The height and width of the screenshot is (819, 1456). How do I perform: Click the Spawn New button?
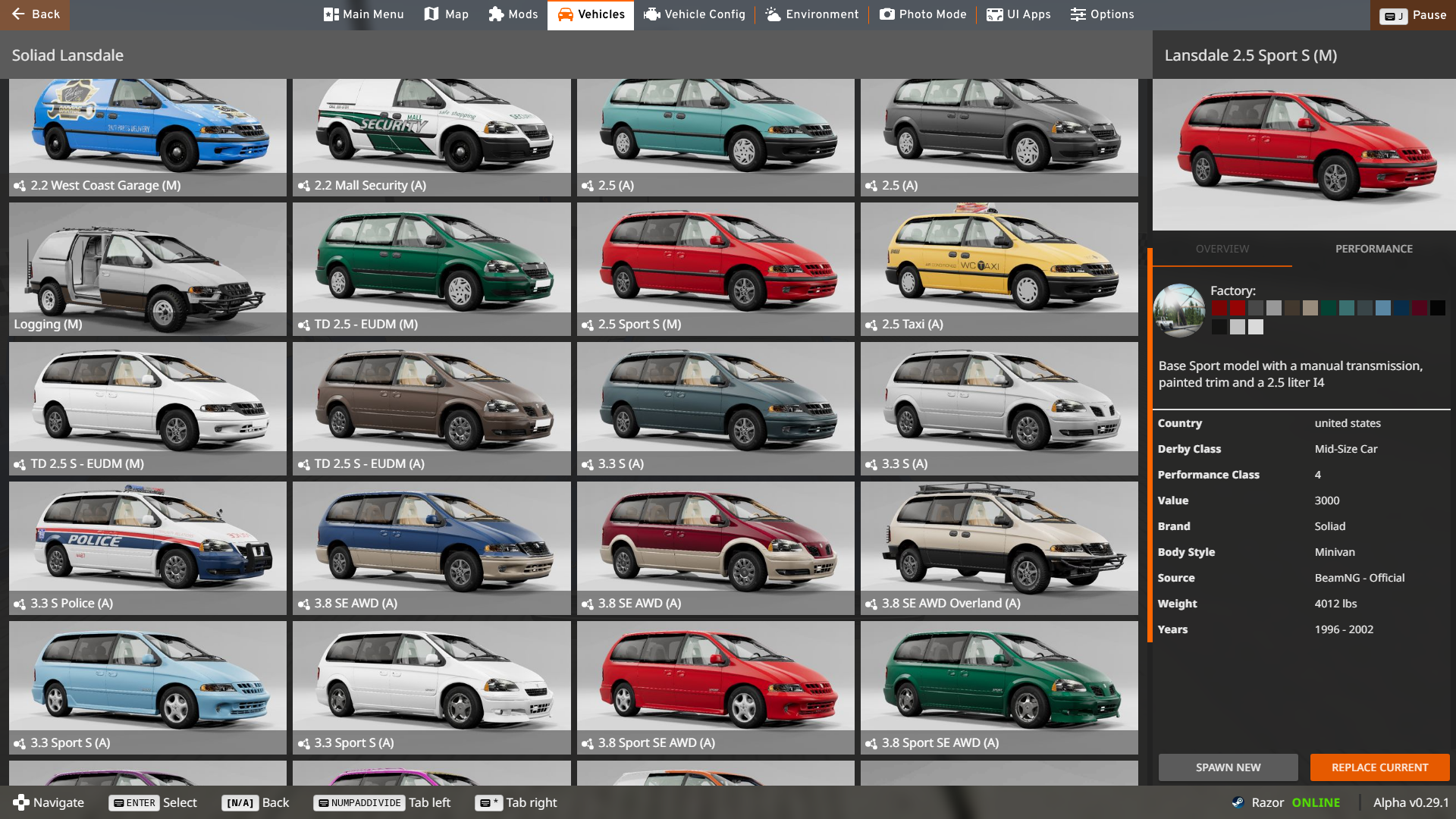pos(1228,767)
